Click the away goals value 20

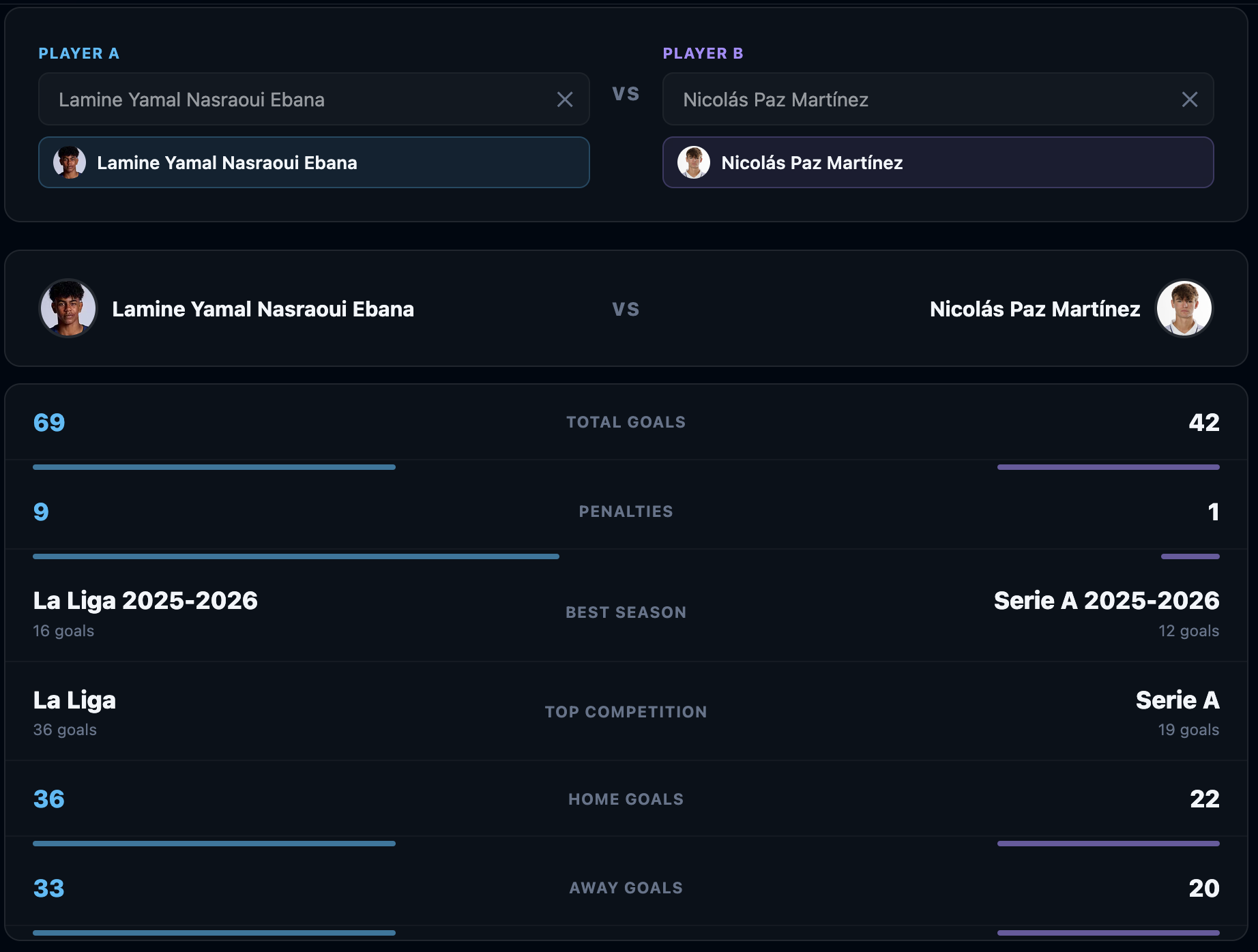click(x=1204, y=888)
